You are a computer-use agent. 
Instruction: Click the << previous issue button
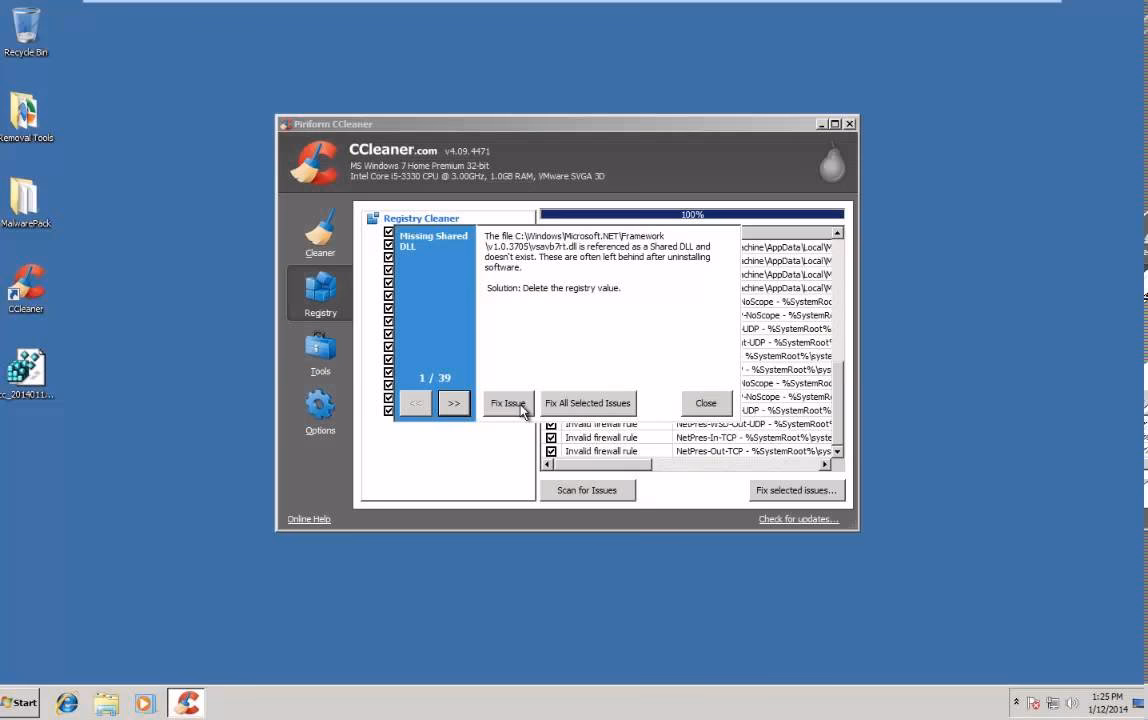(415, 403)
